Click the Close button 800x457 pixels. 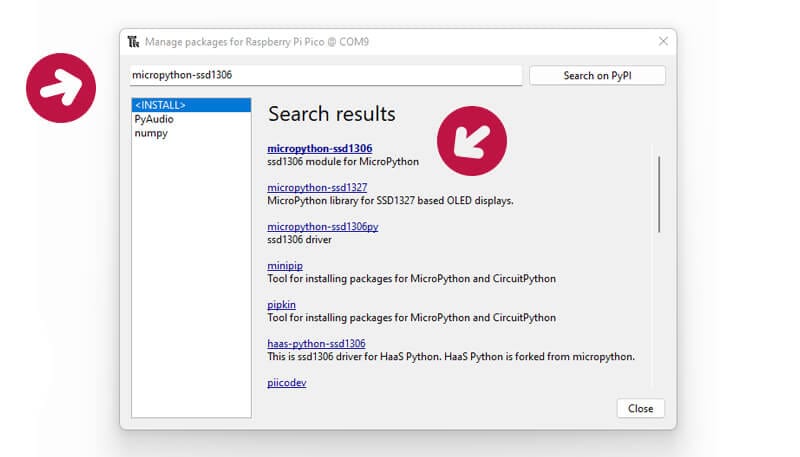[x=640, y=409]
